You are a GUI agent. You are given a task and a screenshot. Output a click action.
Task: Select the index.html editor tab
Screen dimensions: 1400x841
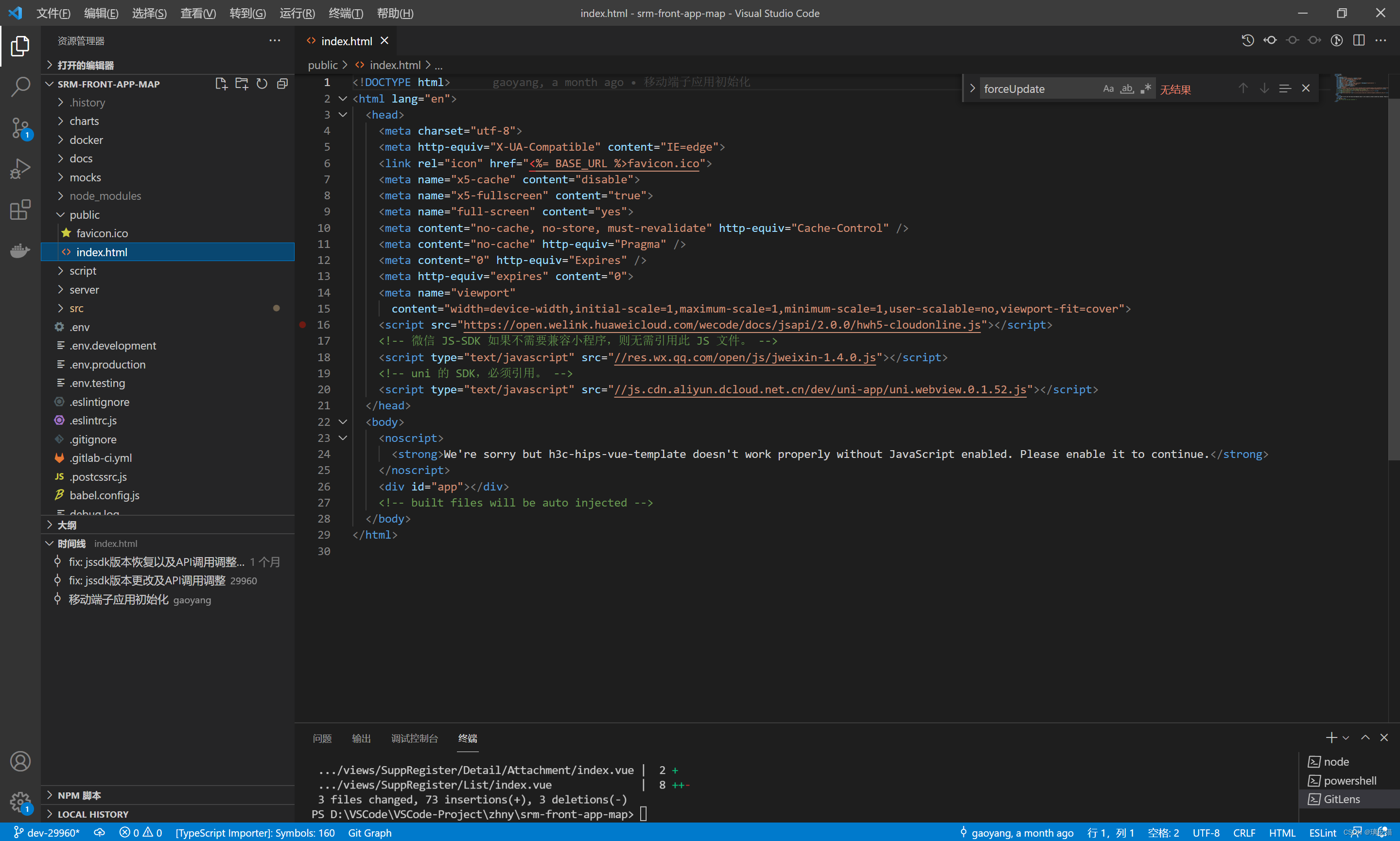tap(346, 41)
